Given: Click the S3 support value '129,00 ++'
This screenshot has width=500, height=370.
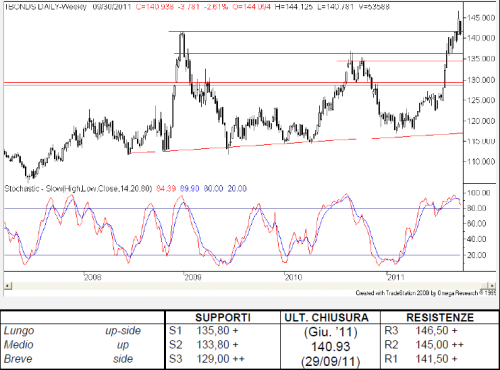Looking at the screenshot, I should pyautogui.click(x=220, y=359).
